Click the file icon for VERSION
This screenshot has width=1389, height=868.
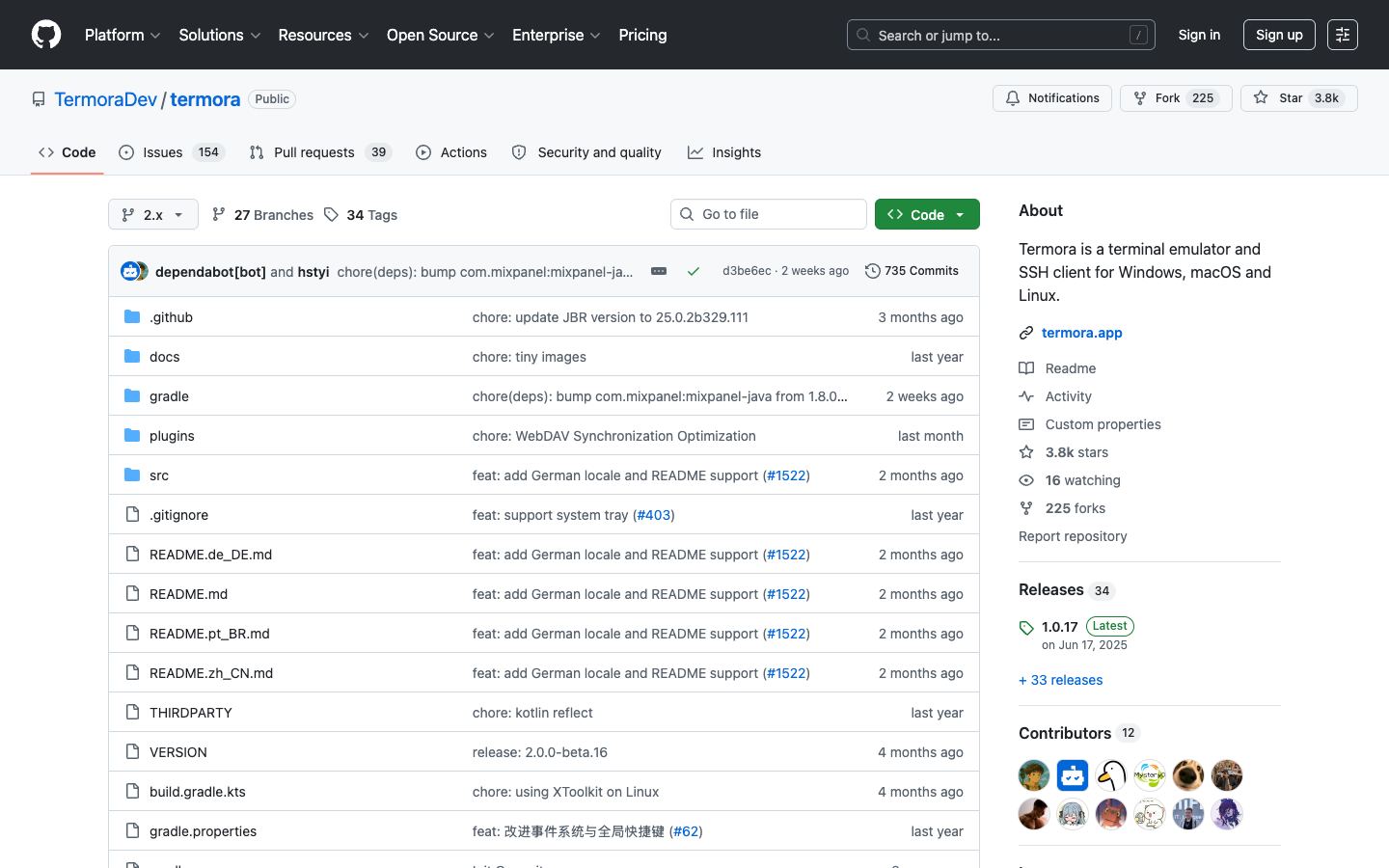click(132, 752)
